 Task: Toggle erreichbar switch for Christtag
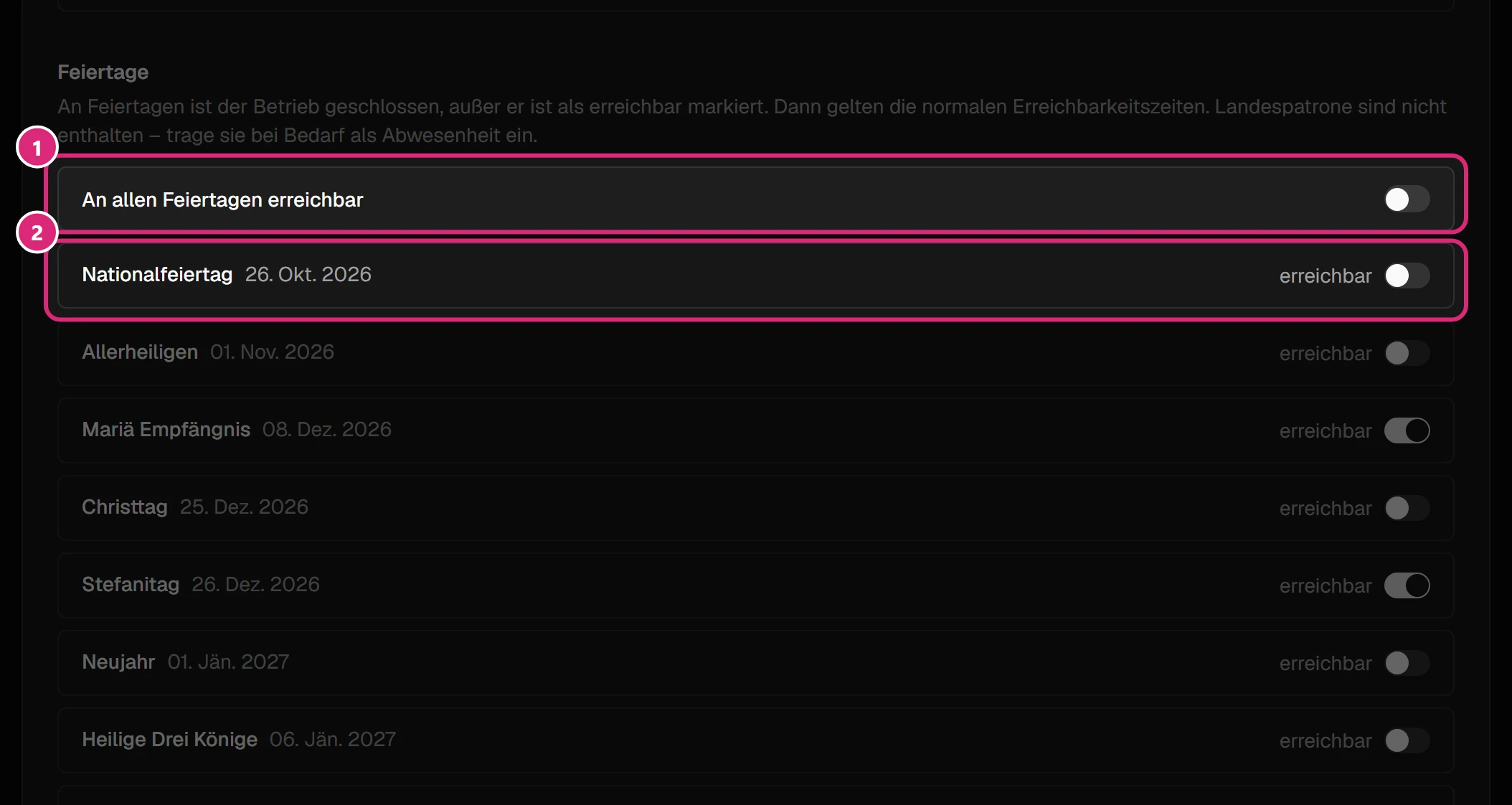point(1407,508)
